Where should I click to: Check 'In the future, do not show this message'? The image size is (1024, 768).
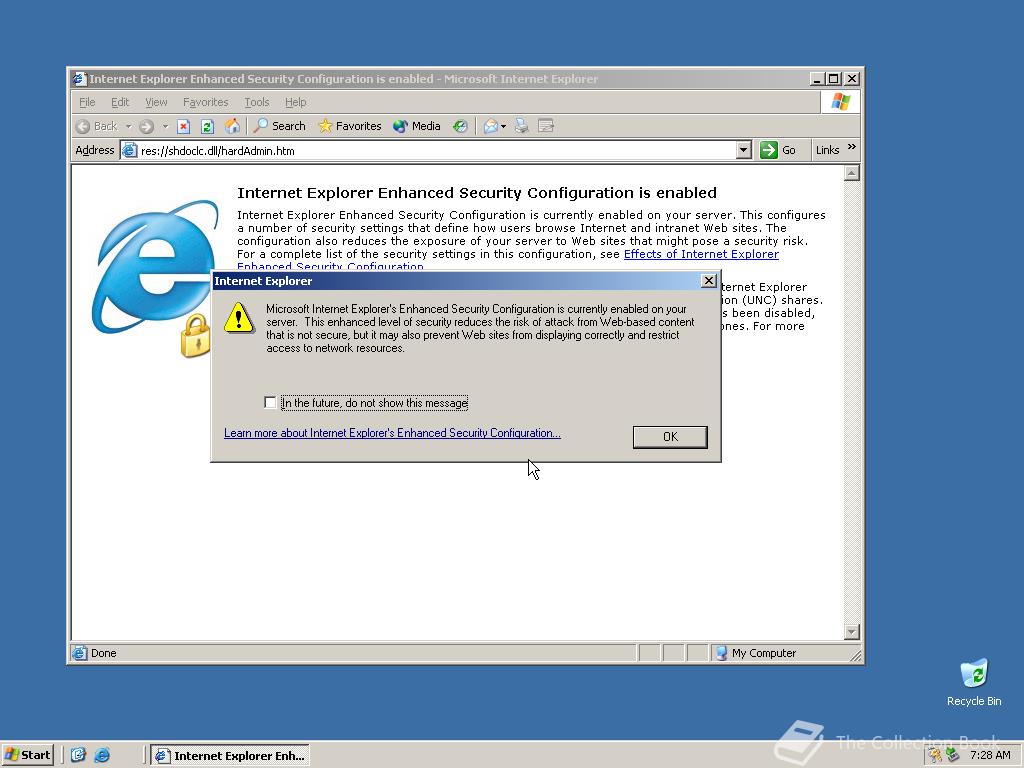(x=270, y=402)
